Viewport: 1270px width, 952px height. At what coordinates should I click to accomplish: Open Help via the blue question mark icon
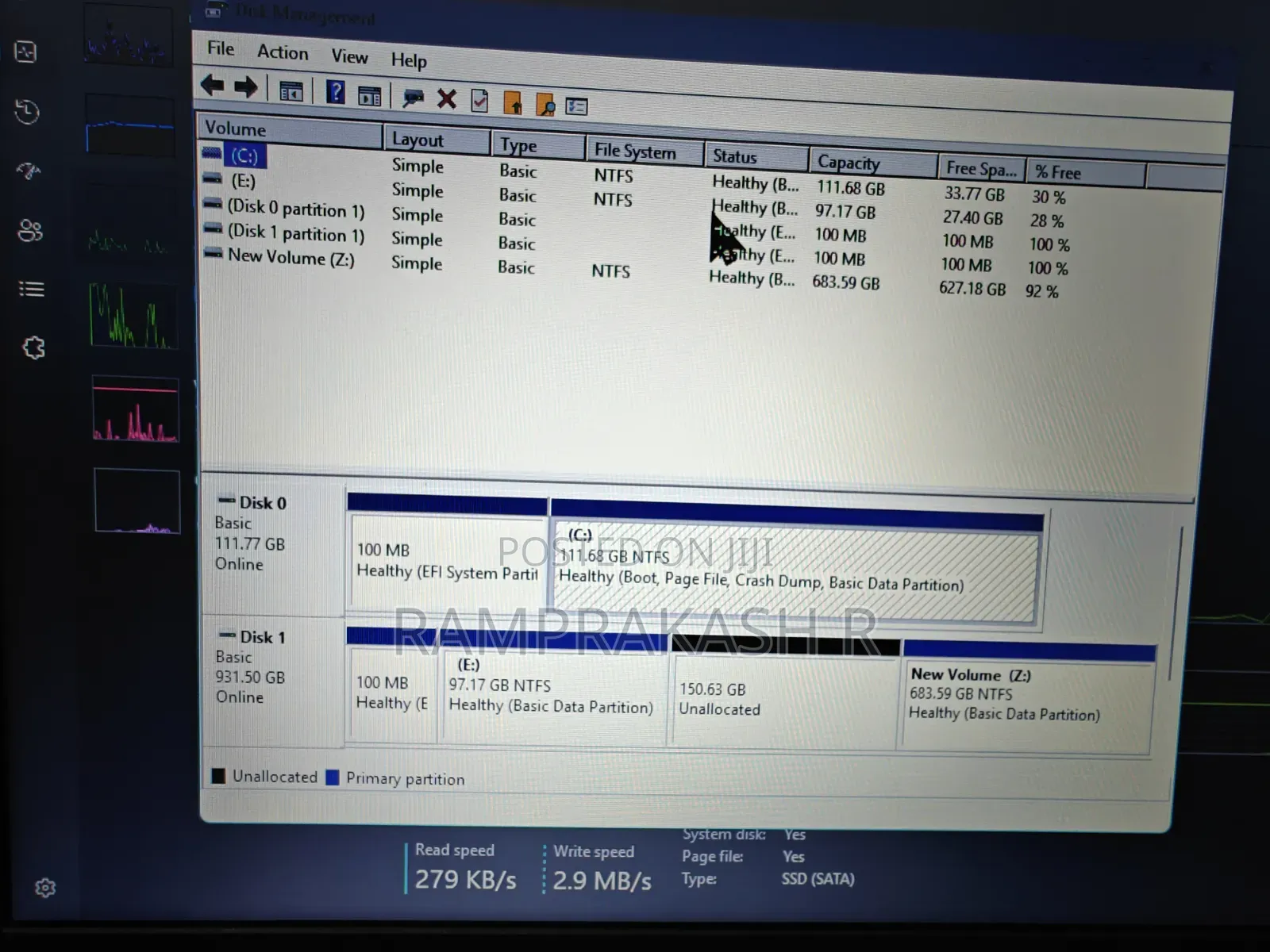coord(335,92)
